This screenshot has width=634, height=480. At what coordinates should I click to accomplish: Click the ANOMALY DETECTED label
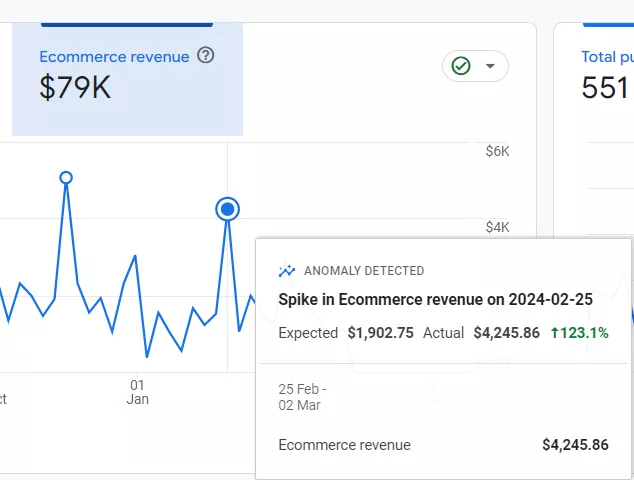tap(364, 271)
